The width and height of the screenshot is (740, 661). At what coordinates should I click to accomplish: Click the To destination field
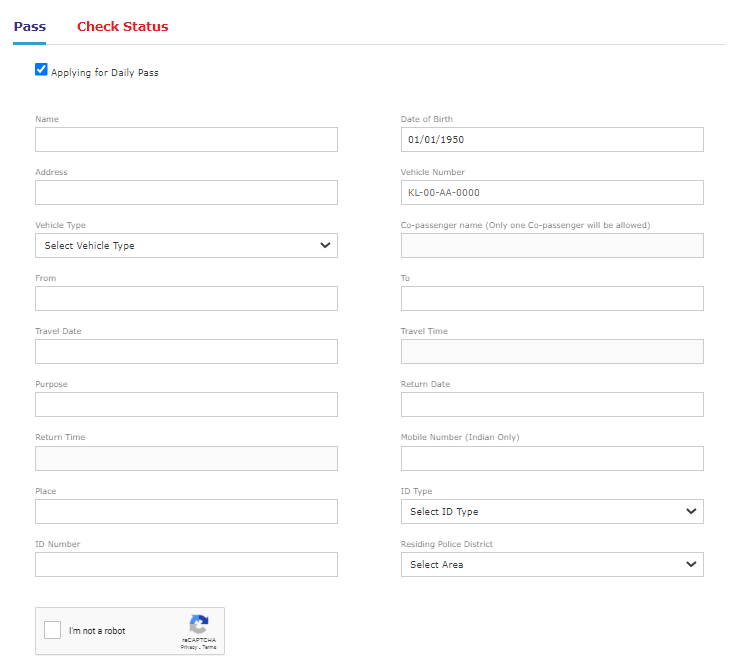pos(552,299)
